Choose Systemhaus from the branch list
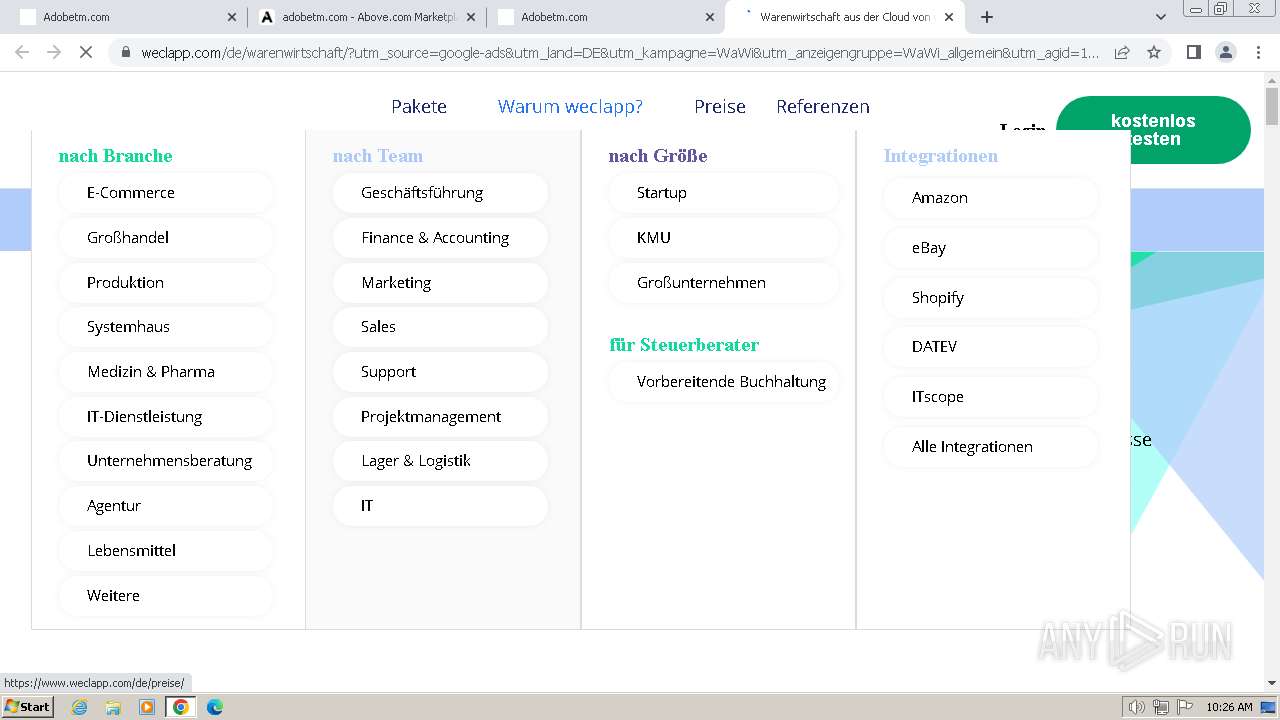 [166, 327]
